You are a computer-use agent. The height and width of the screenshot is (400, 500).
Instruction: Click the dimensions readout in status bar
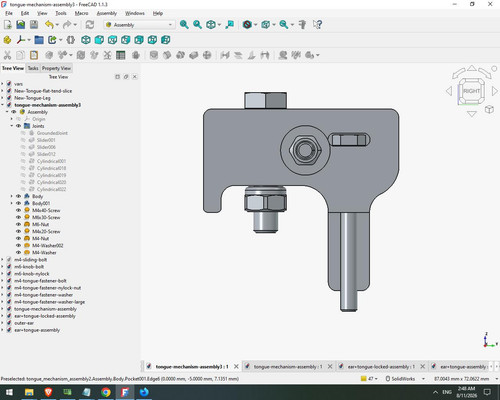point(461,379)
